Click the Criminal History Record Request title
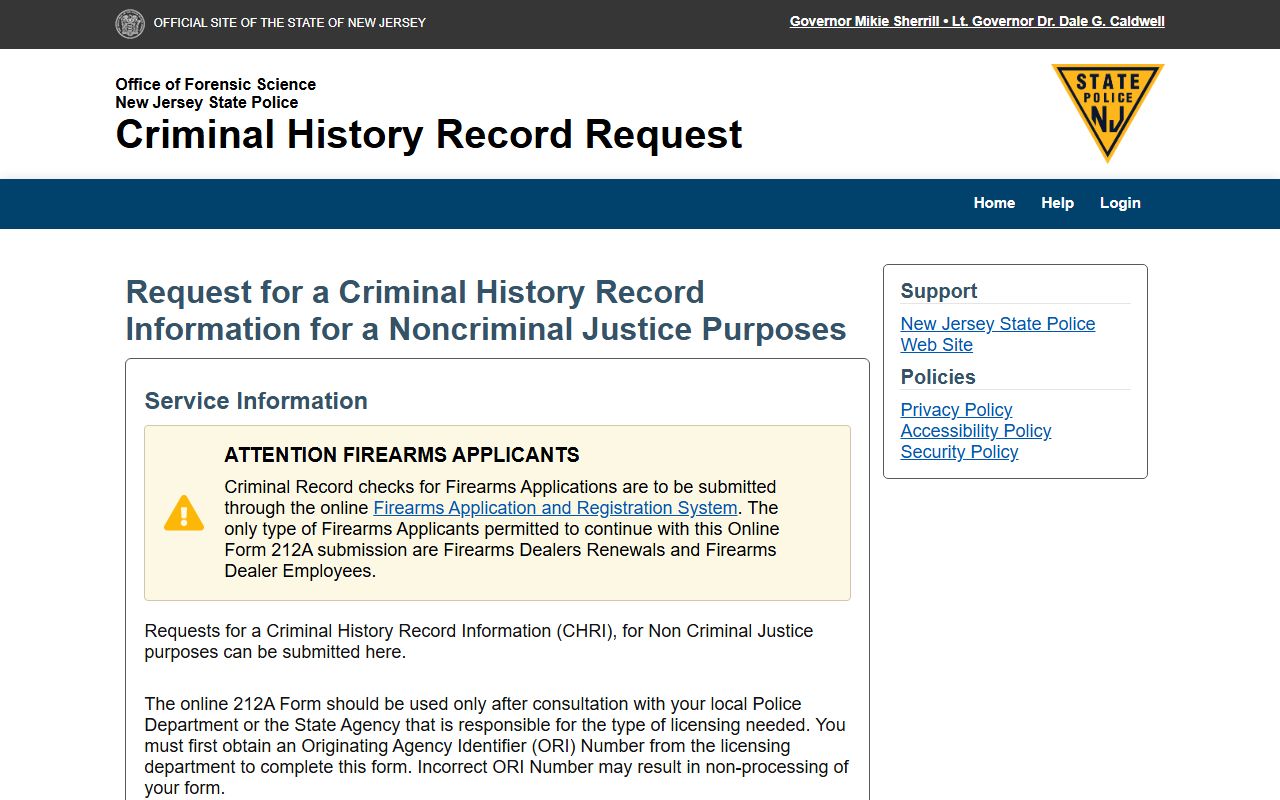The width and height of the screenshot is (1280, 800). (428, 134)
